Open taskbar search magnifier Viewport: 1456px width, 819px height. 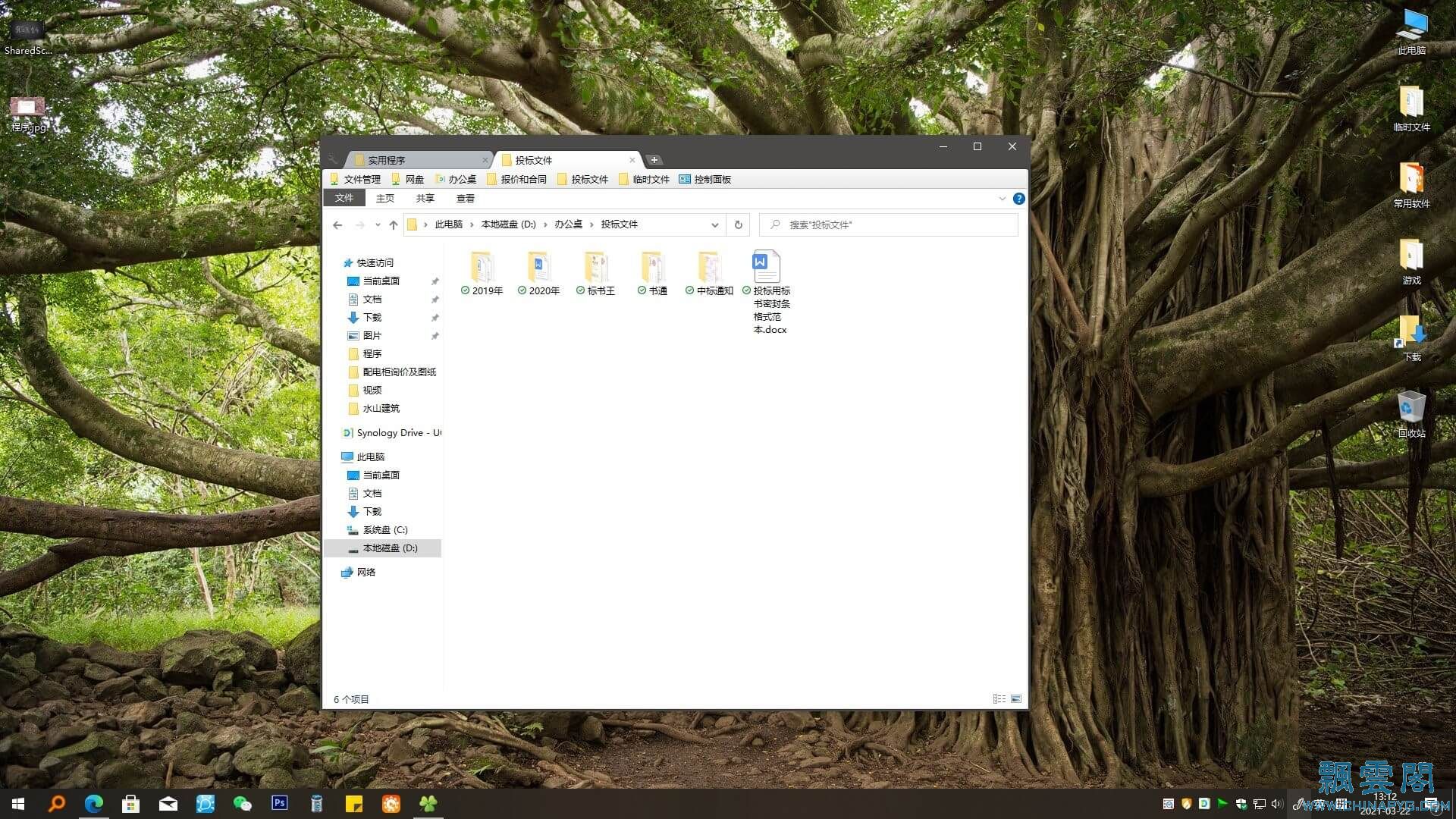pyautogui.click(x=56, y=804)
